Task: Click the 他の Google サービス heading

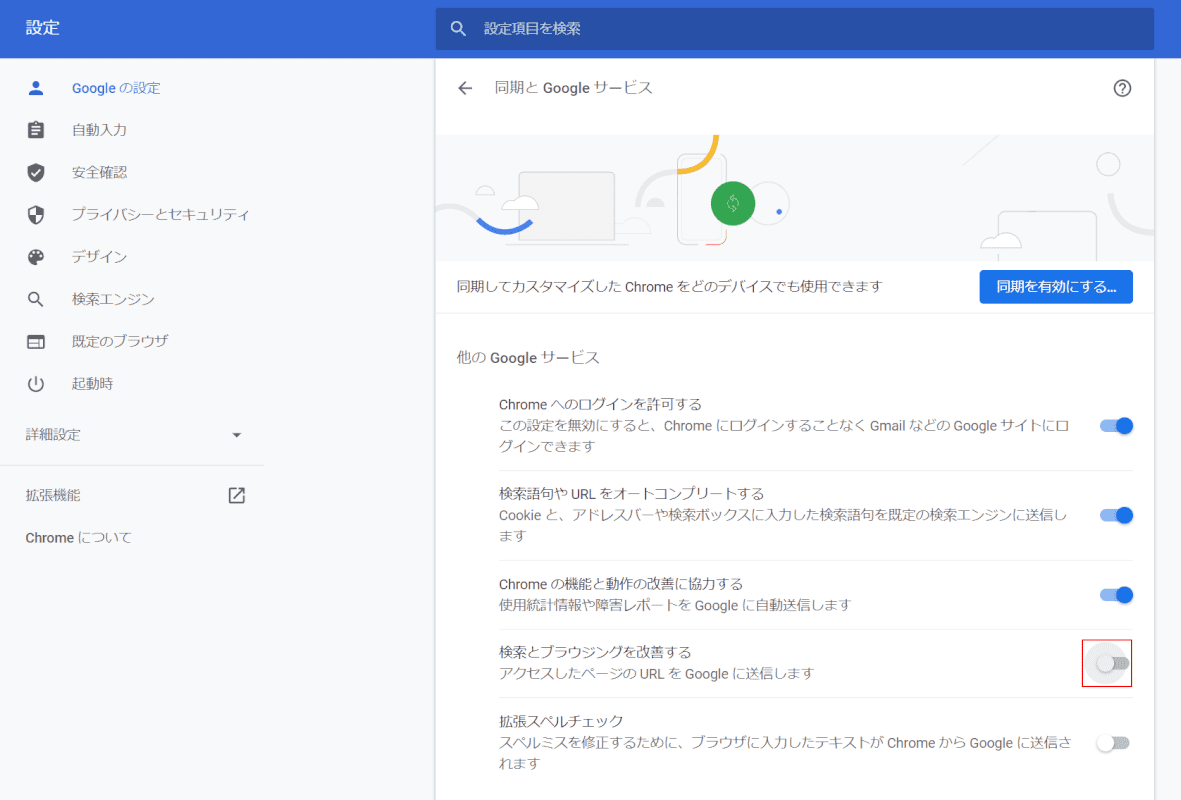Action: 528,358
